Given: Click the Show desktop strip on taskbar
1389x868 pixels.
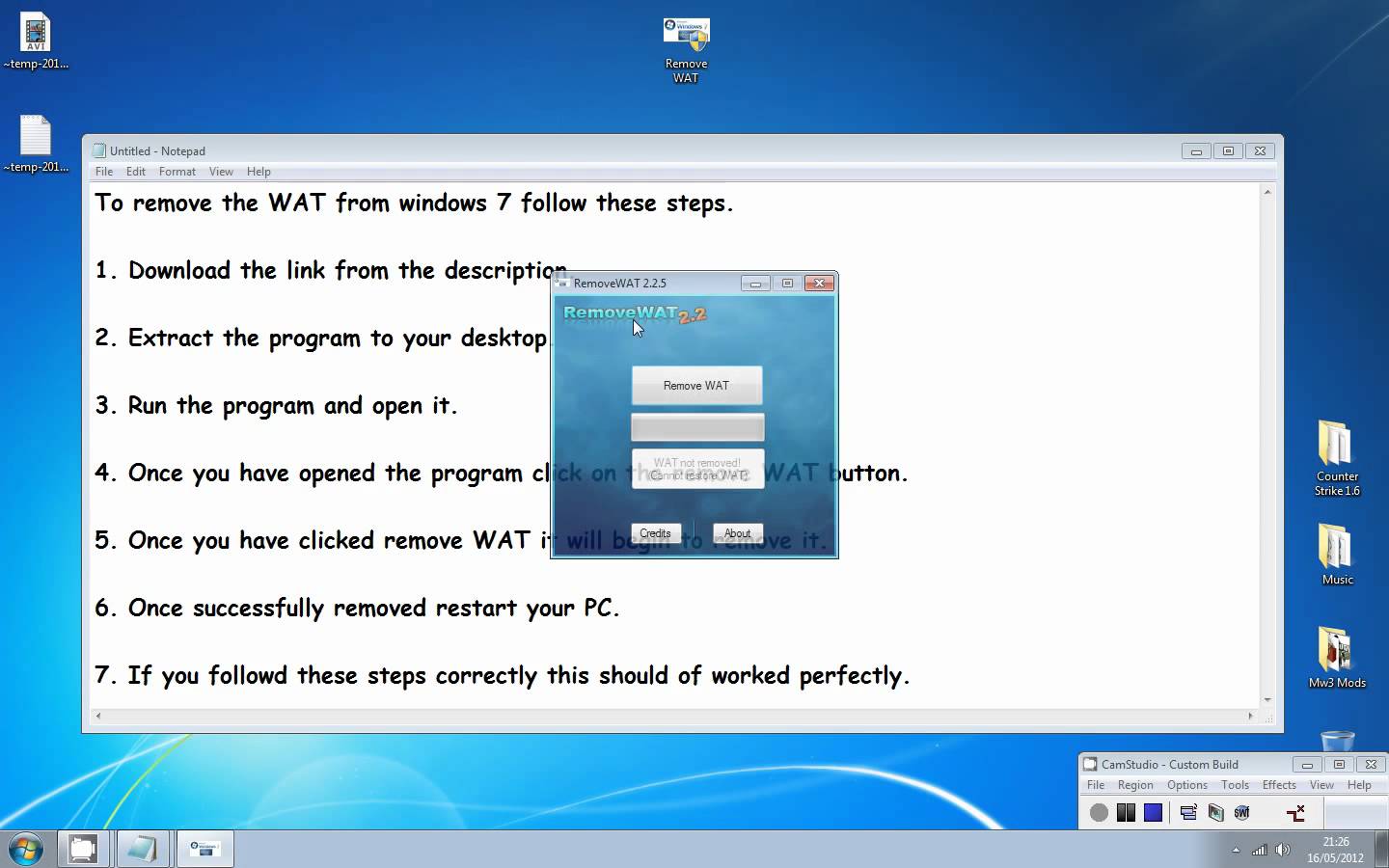Looking at the screenshot, I should coord(1381,849).
